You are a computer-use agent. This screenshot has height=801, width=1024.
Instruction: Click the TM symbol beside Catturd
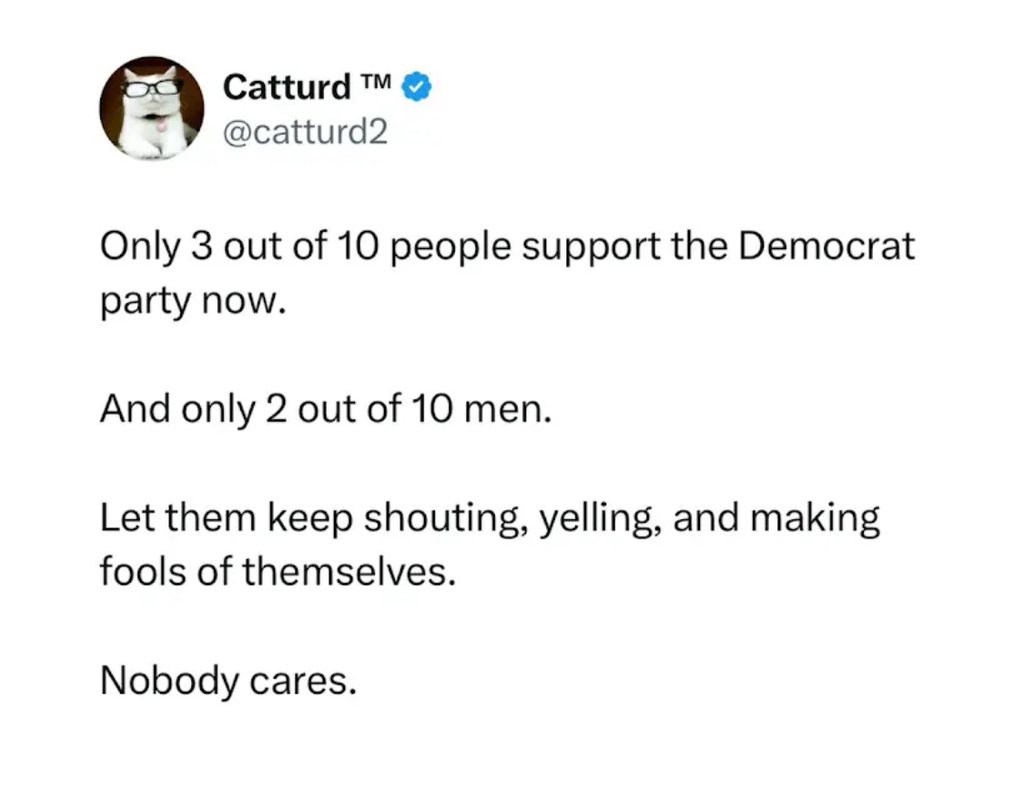[379, 82]
